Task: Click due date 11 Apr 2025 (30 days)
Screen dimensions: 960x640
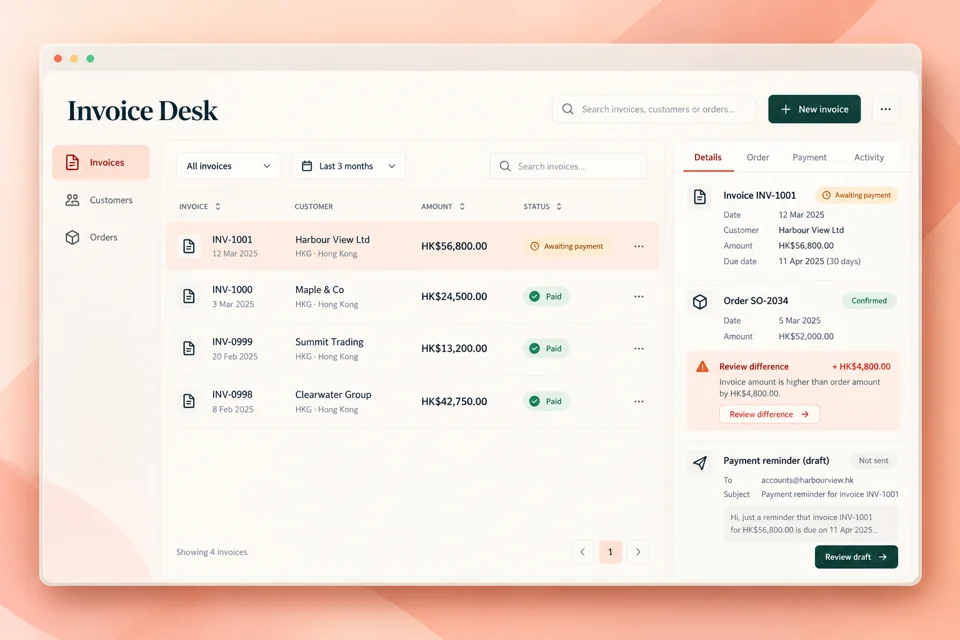Action: pos(819,261)
